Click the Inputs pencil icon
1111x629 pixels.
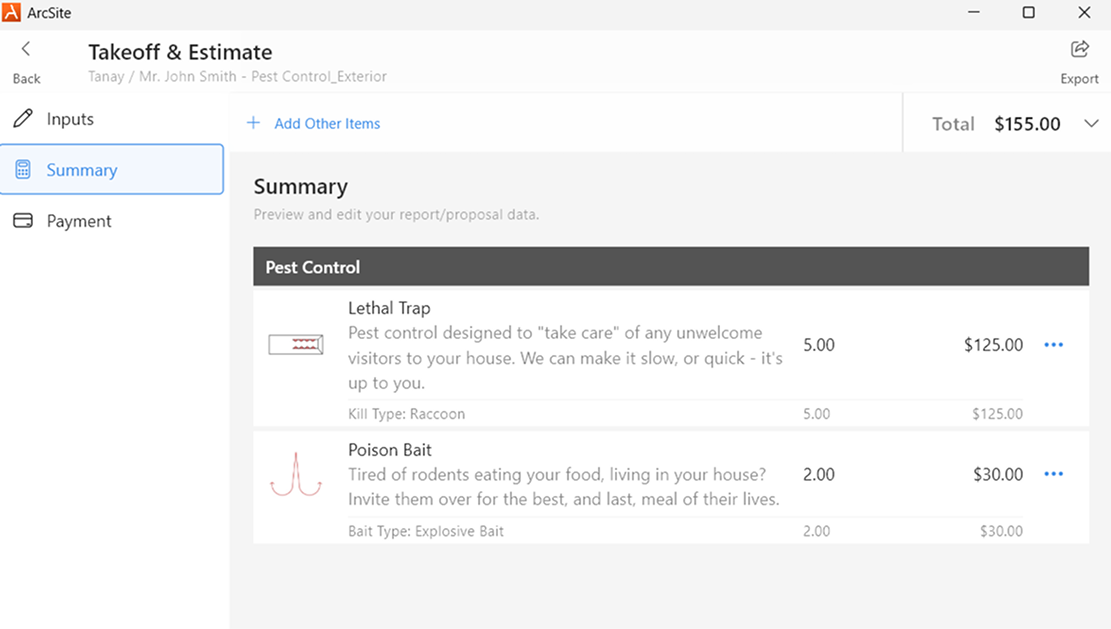click(23, 118)
